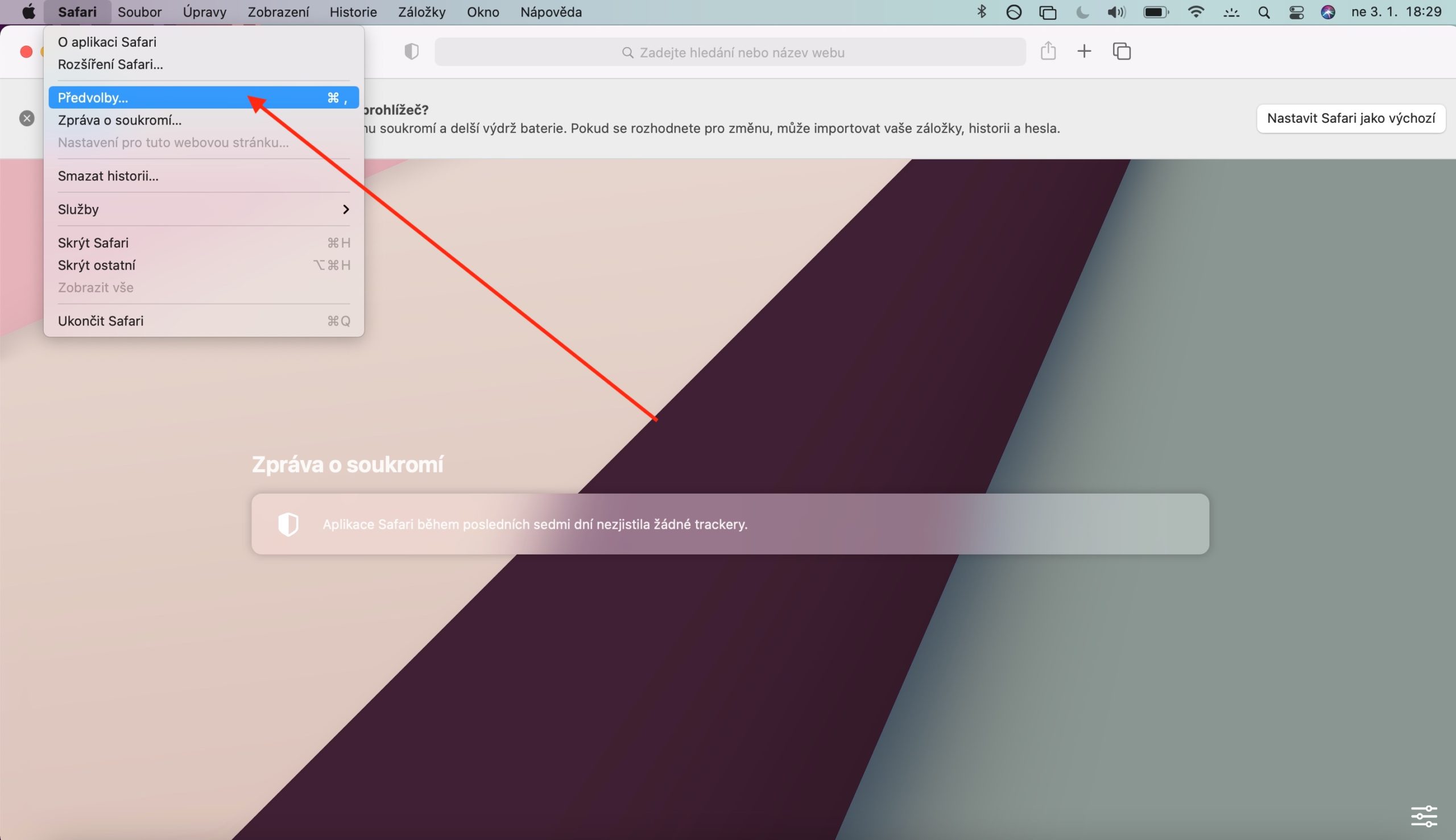This screenshot has width=1456, height=840.
Task: Click the battery status icon
Action: click(x=1156, y=12)
